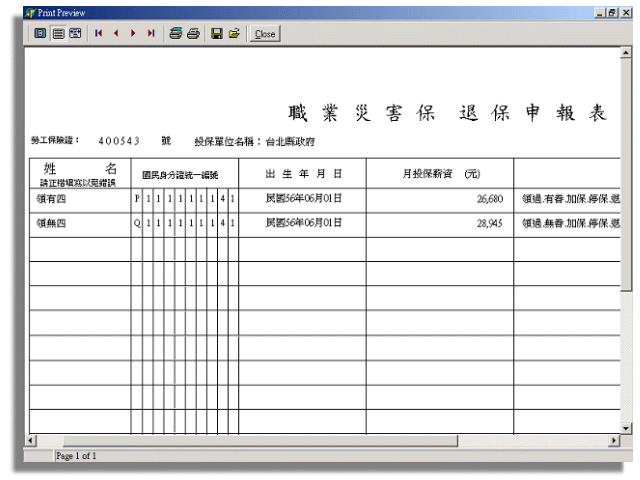This screenshot has width=640, height=480.
Task: Maximize the Print Preview window
Action: 613,12
